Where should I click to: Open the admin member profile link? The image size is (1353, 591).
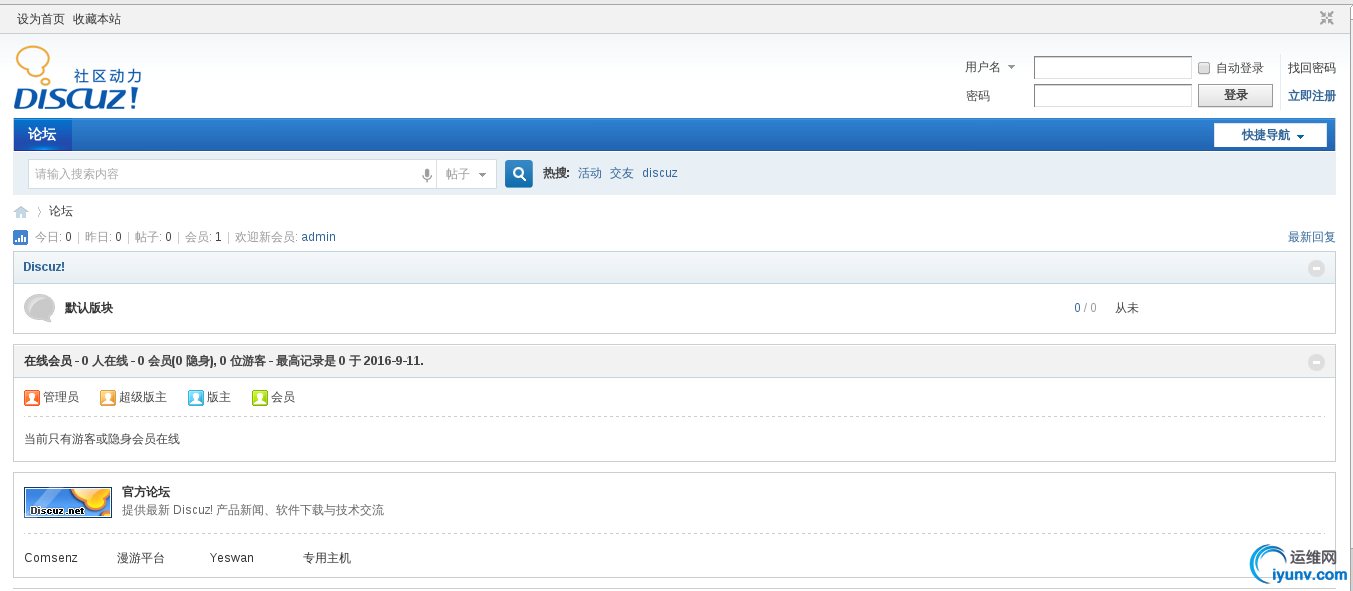[x=319, y=237]
